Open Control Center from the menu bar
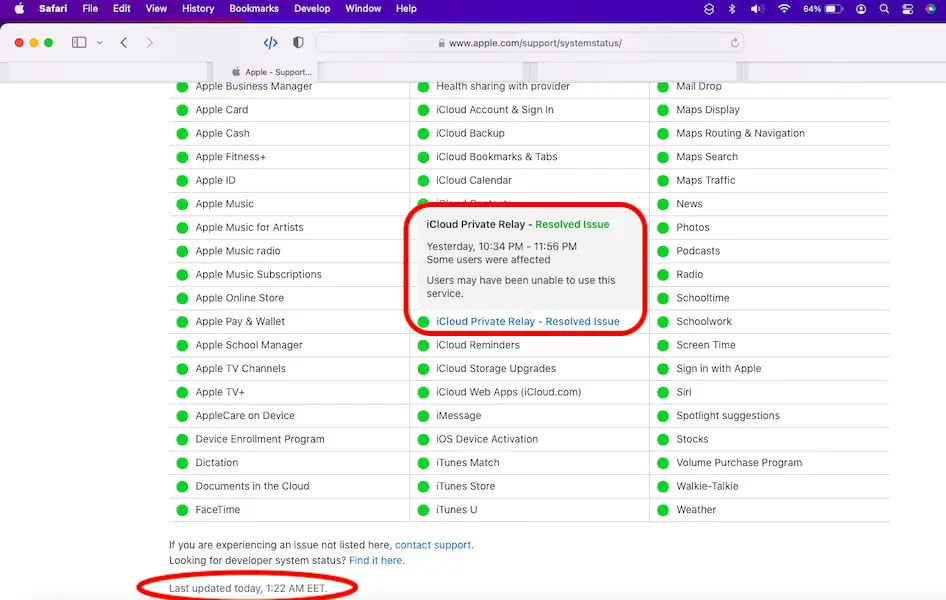Image resolution: width=946 pixels, height=600 pixels. (x=908, y=9)
